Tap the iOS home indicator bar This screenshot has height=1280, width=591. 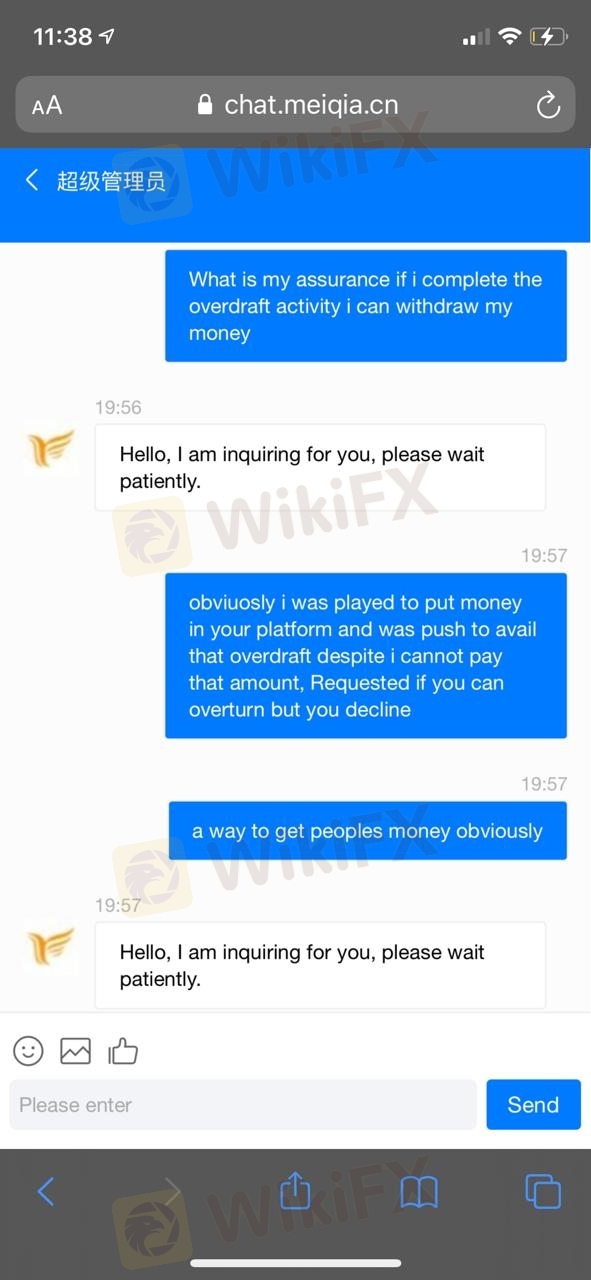click(295, 1264)
